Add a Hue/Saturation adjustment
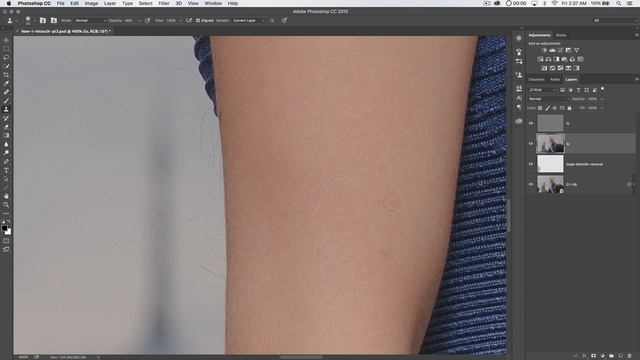This screenshot has width=640, height=360. pyautogui.click(x=540, y=59)
